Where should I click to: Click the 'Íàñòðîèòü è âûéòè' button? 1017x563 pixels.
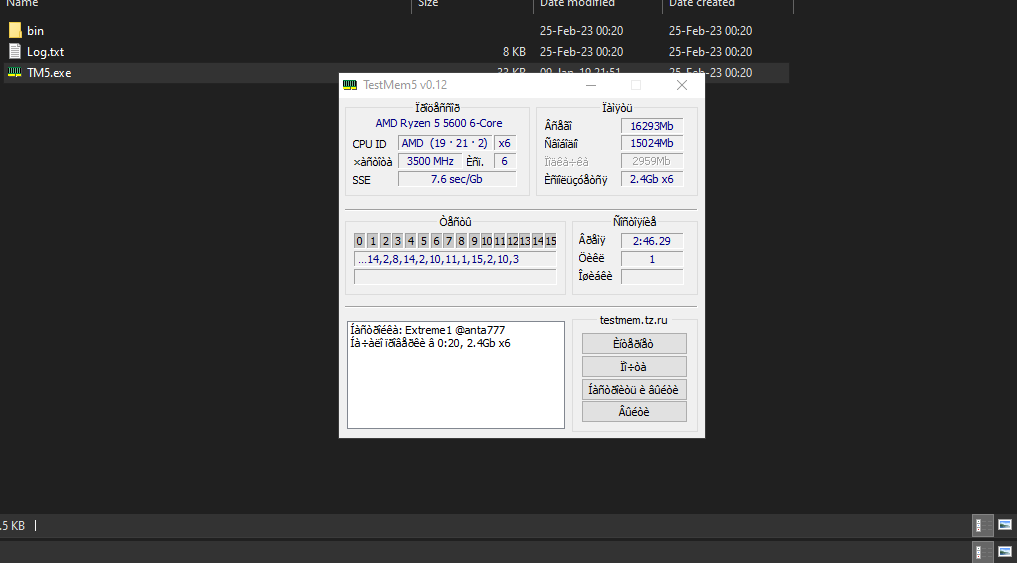(x=634, y=389)
